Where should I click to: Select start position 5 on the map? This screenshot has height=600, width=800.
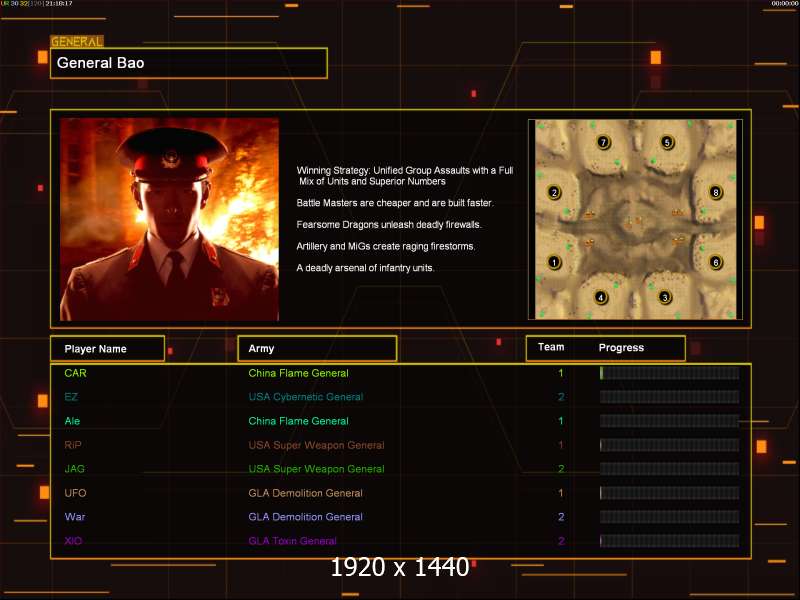667,142
